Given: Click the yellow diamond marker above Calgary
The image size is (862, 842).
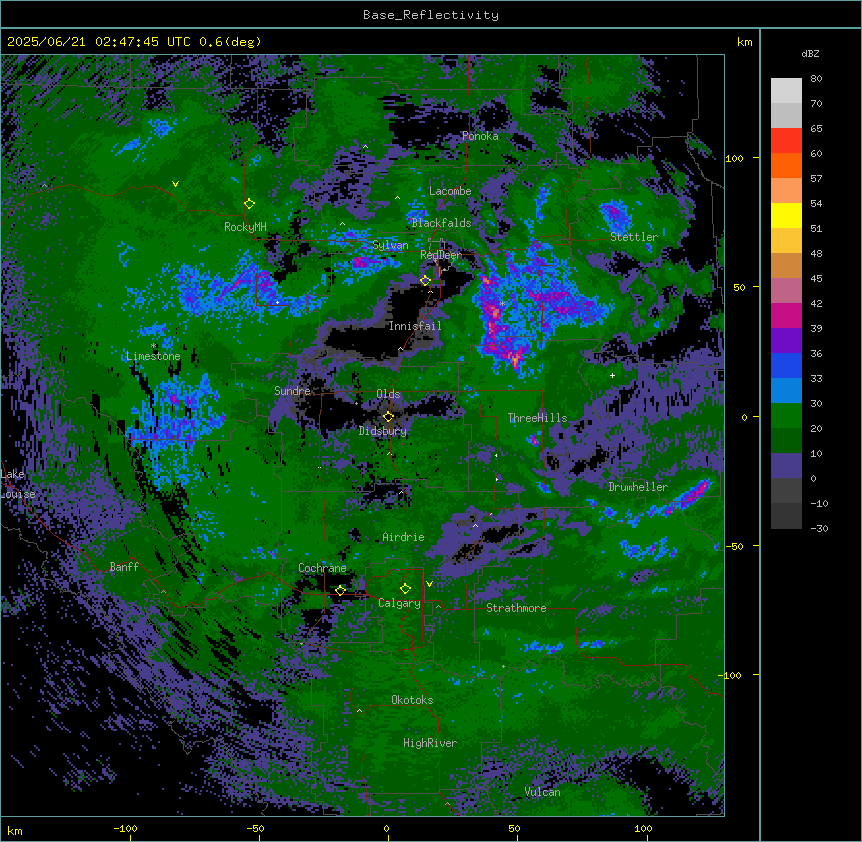Looking at the screenshot, I should (405, 589).
